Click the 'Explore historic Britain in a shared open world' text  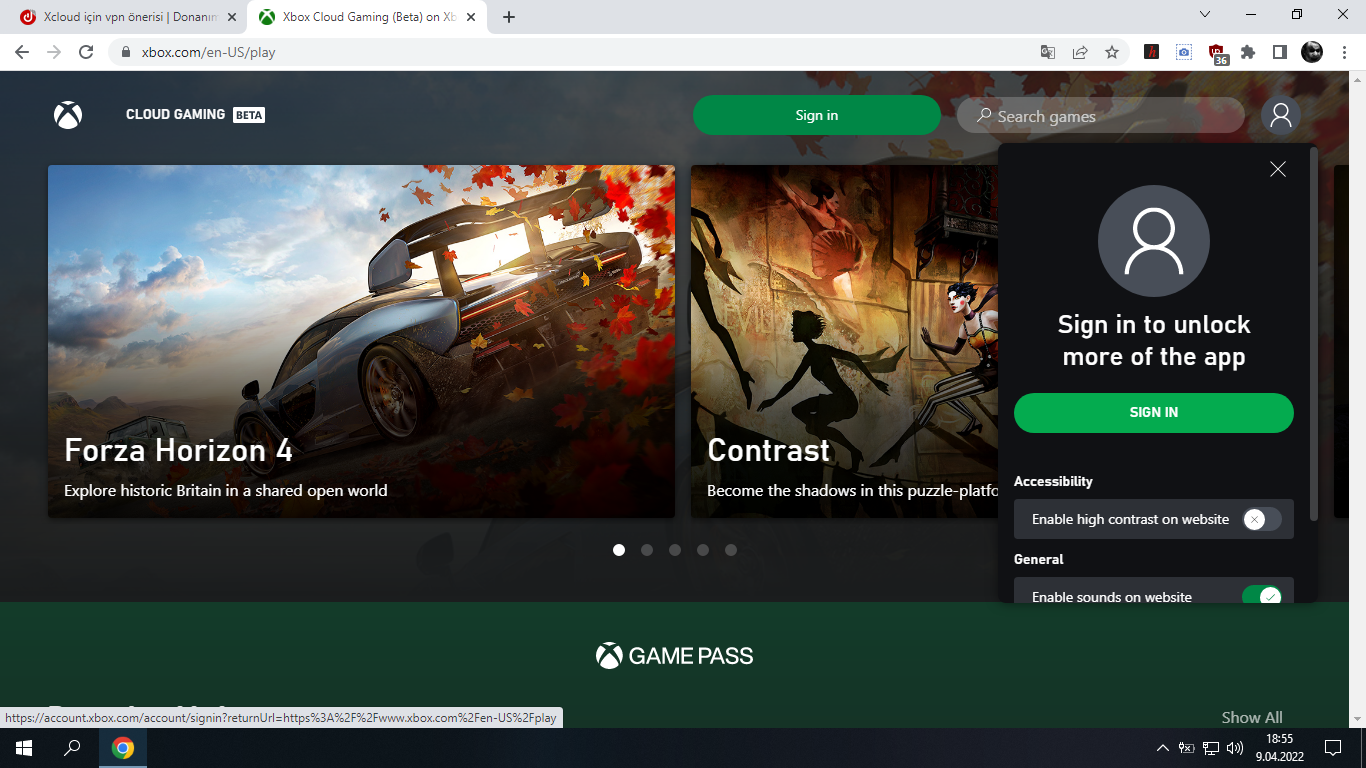[x=226, y=491]
